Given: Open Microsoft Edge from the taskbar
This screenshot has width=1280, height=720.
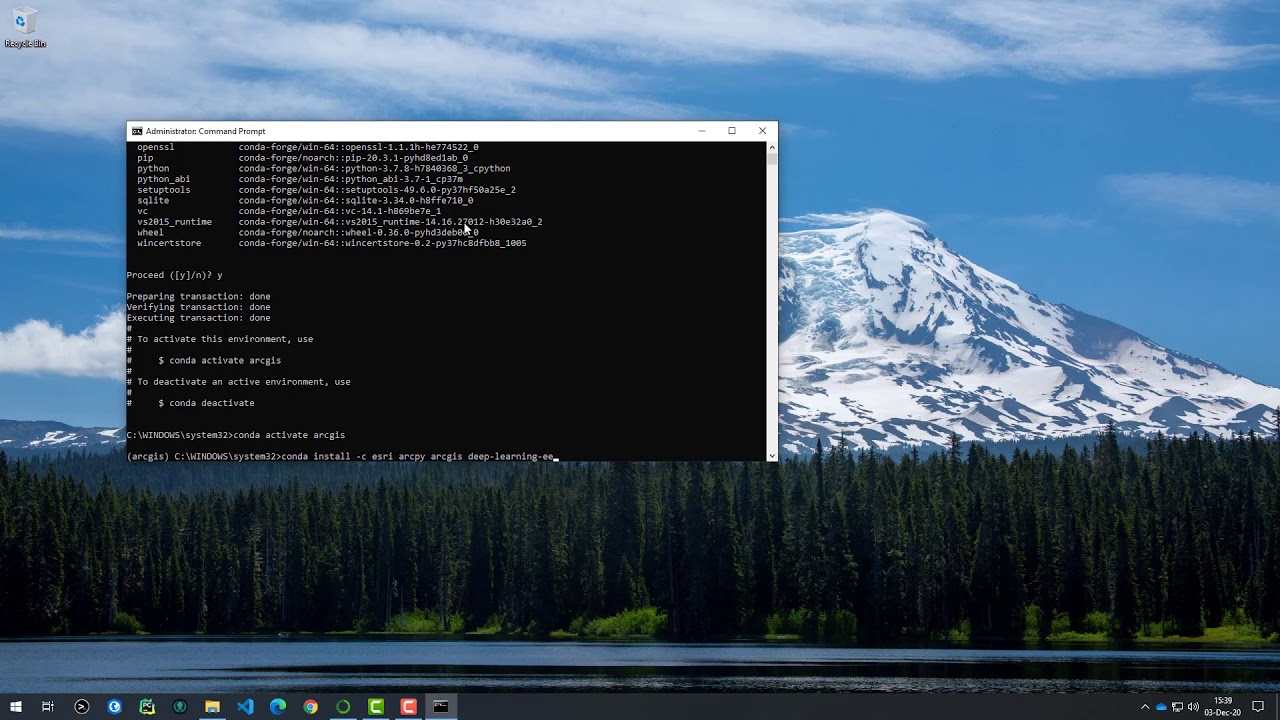Looking at the screenshot, I should pos(278,707).
